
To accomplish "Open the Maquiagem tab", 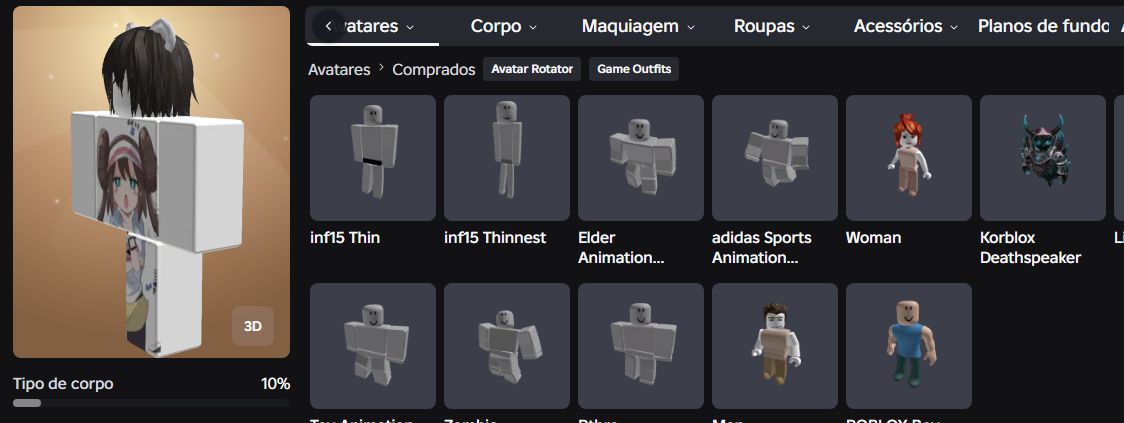I will tap(638, 27).
